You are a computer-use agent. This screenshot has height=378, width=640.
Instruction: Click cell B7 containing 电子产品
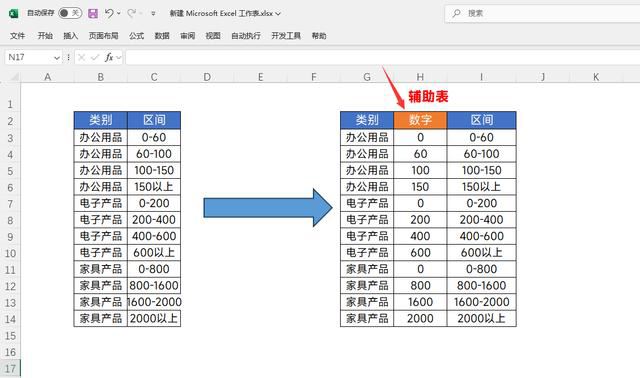coord(100,203)
